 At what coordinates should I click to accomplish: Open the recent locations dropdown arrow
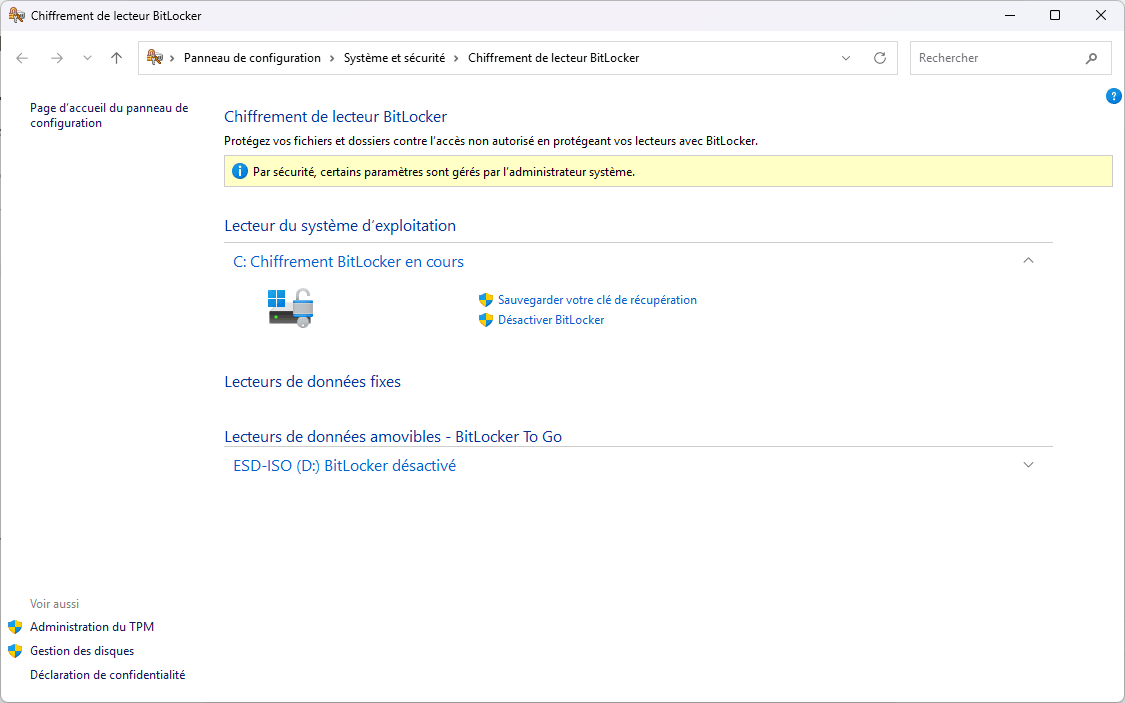click(x=87, y=58)
